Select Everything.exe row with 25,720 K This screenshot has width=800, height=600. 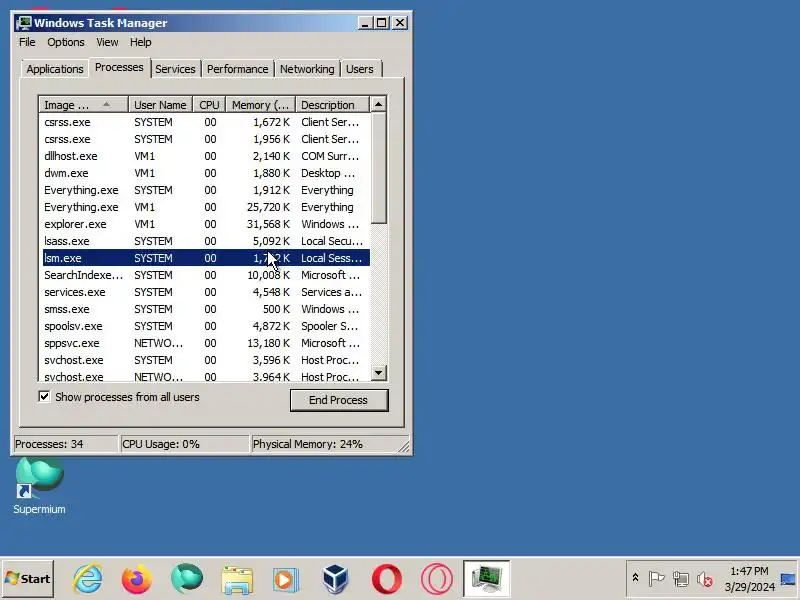(x=205, y=207)
